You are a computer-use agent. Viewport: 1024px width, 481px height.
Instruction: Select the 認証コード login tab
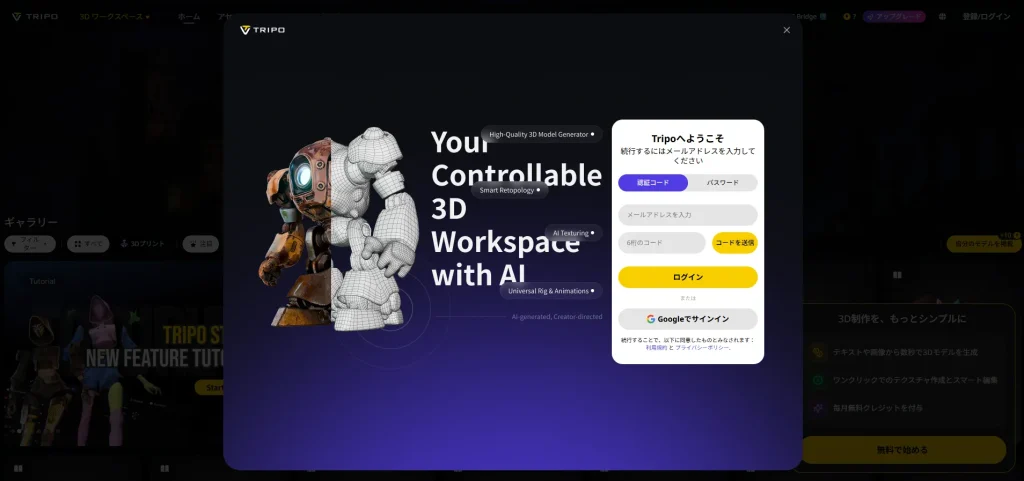[653, 183]
